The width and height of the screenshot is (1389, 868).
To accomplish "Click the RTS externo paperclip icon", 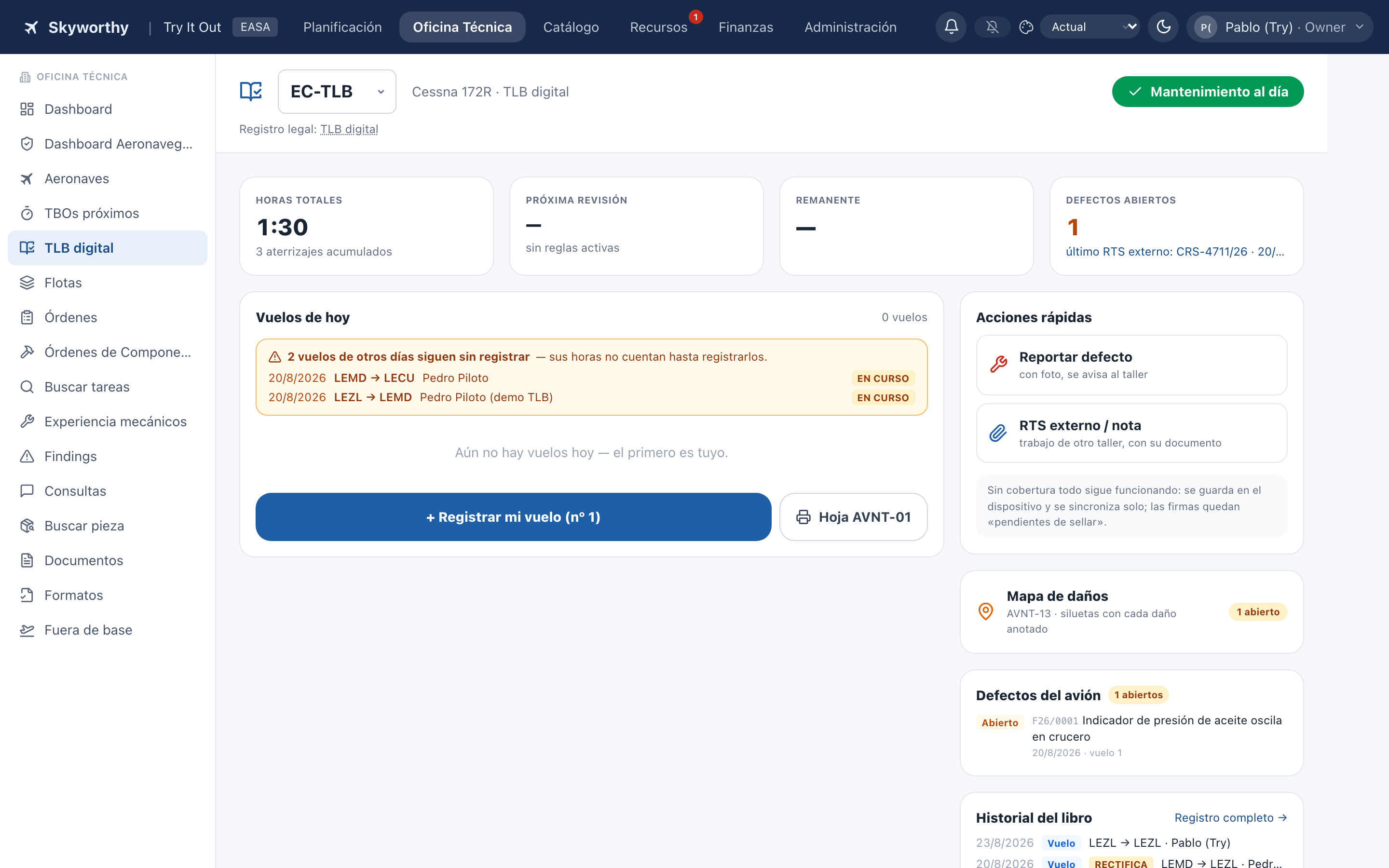I will (998, 433).
